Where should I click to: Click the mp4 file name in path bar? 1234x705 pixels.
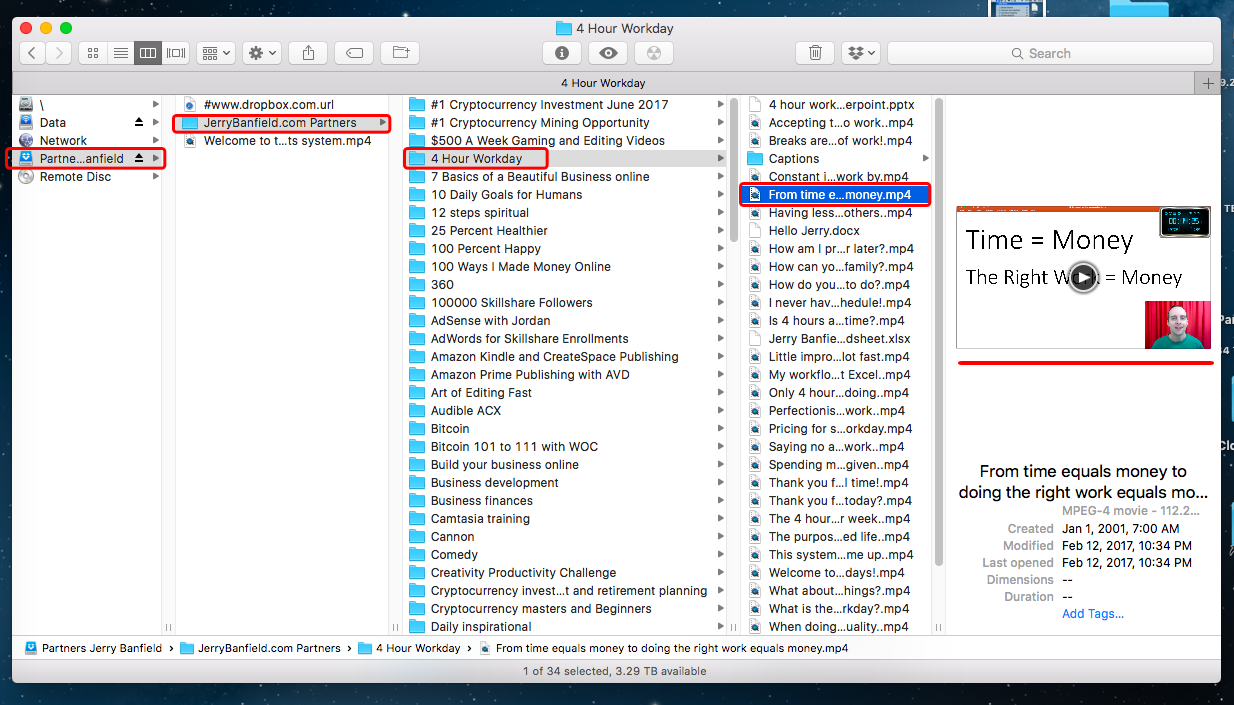click(663, 648)
